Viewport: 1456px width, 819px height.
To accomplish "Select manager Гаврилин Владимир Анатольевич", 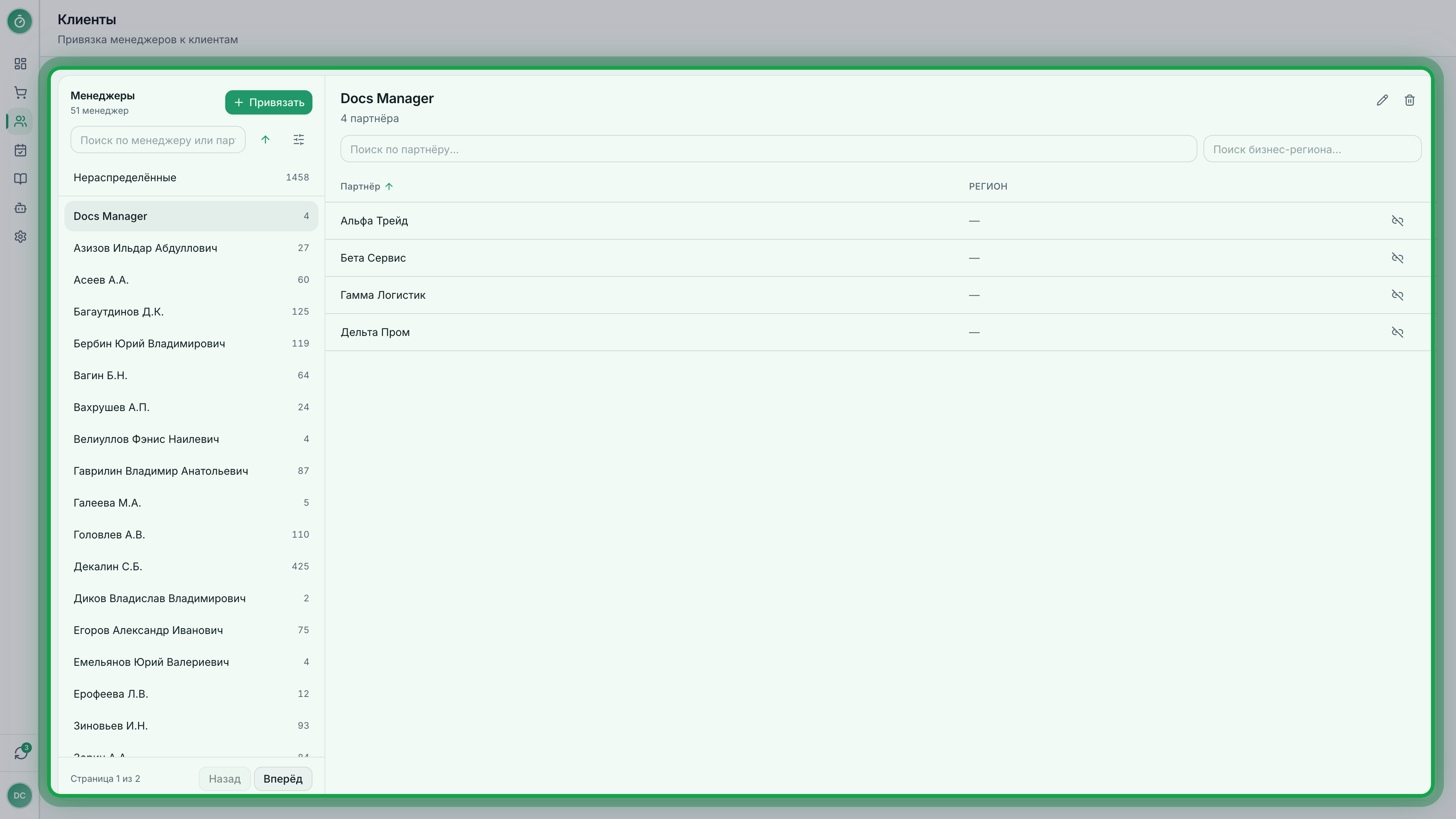I will 191,471.
